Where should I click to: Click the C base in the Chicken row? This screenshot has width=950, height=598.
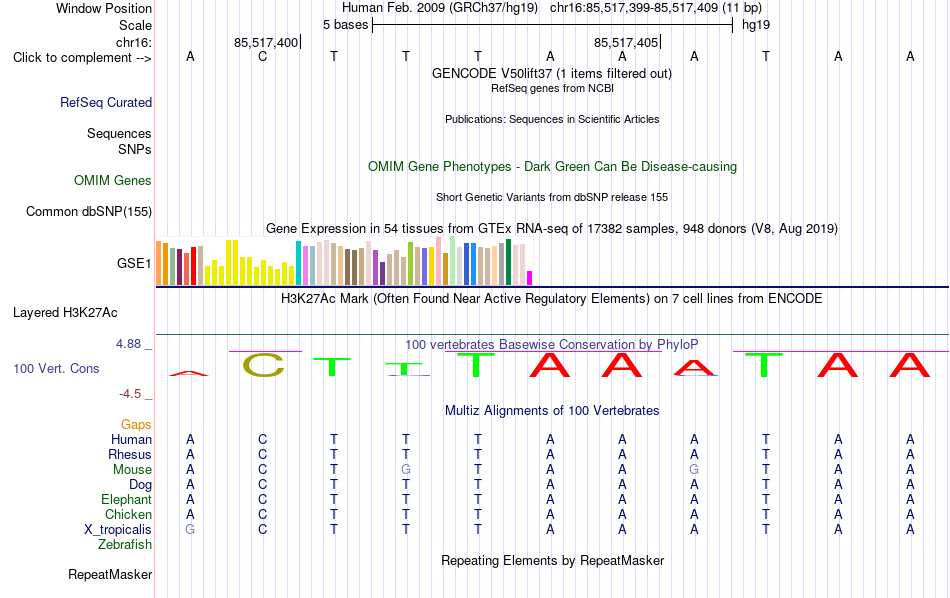262,514
